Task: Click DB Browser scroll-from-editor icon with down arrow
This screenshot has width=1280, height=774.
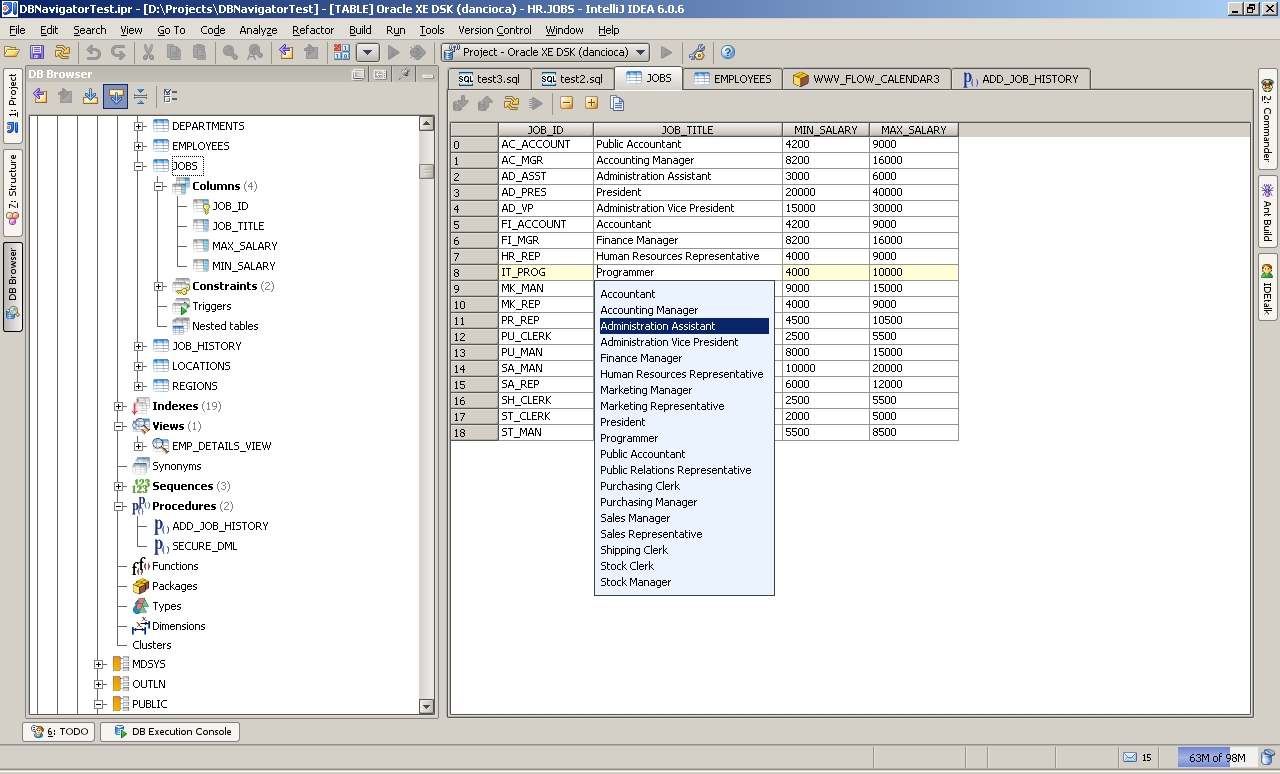Action: pyautogui.click(x=90, y=96)
